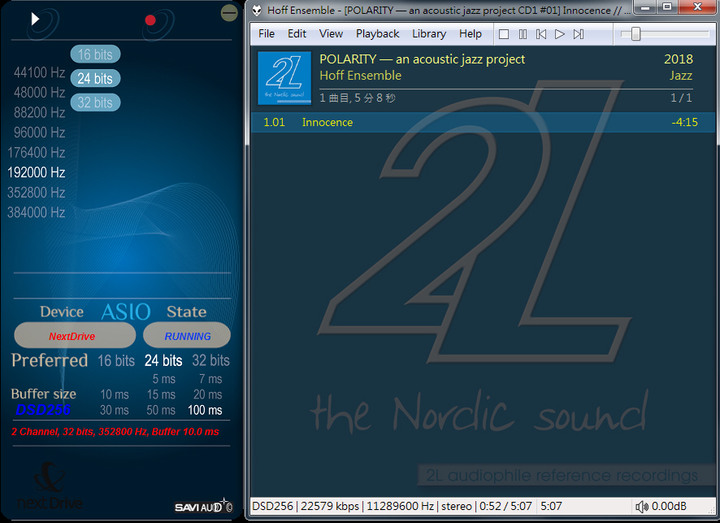Screen dimensions: 720x523
Task: Skip to previous track
Action: pyautogui.click(x=541, y=34)
